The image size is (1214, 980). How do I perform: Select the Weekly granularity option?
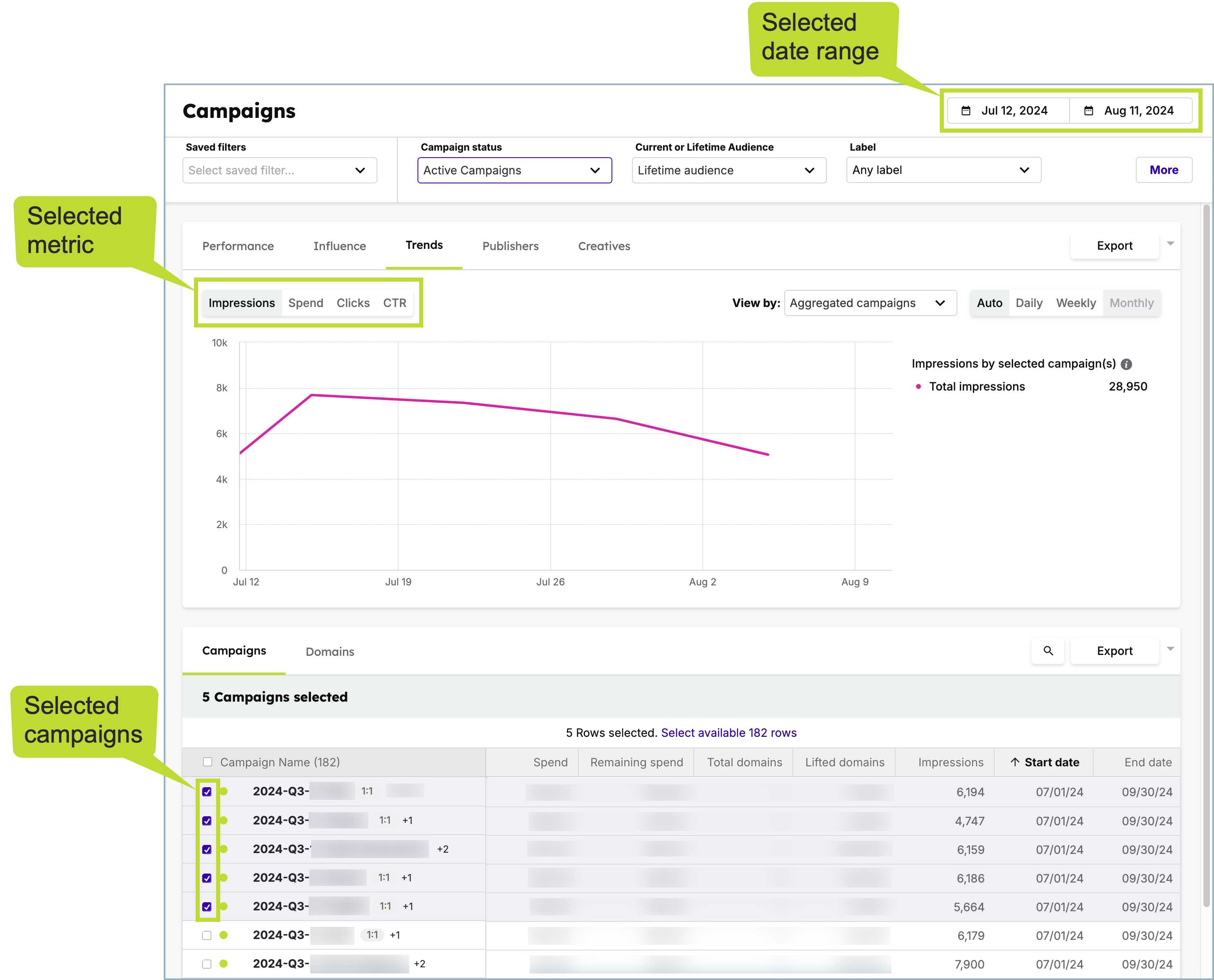coord(1075,303)
